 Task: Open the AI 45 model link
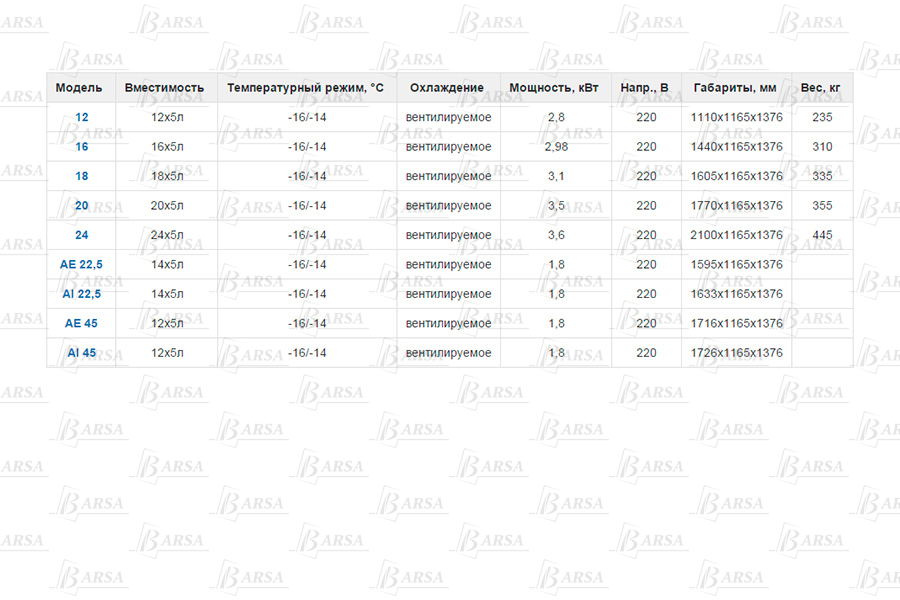(x=81, y=353)
